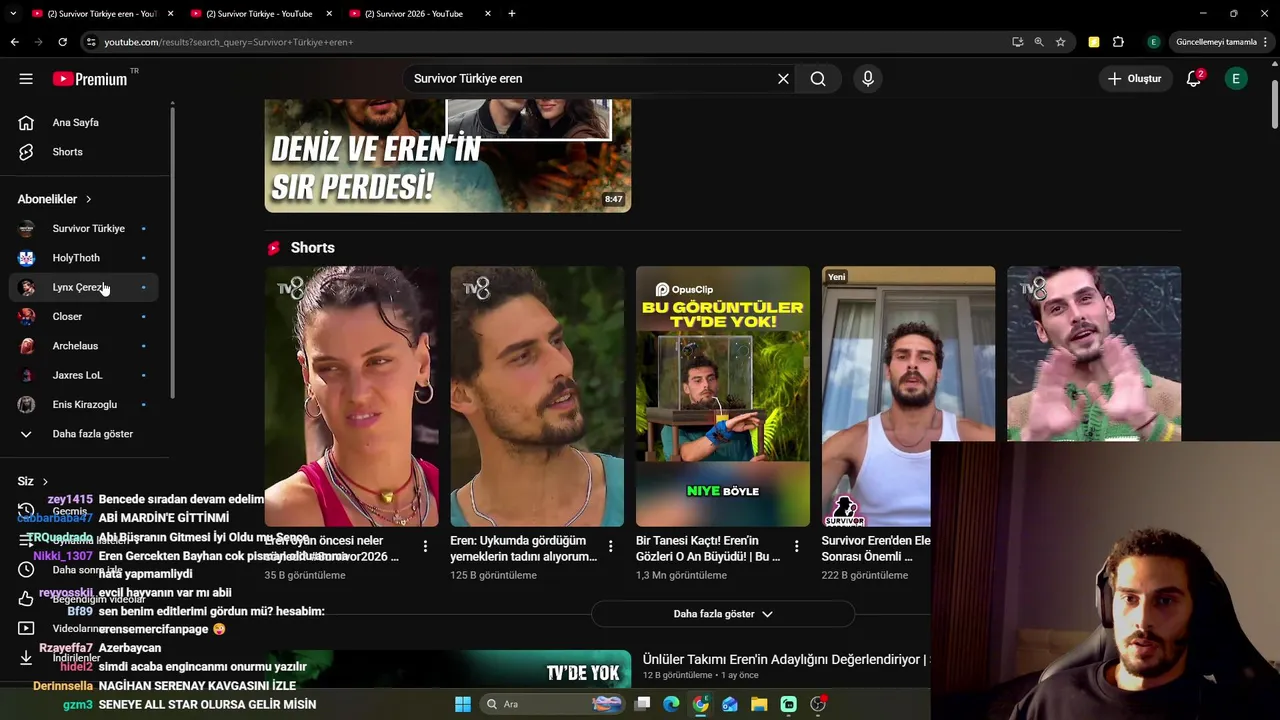The height and width of the screenshot is (720, 1280).
Task: Open Eren Uykumda gördüğüm Short thumbnail
Action: [x=537, y=396]
